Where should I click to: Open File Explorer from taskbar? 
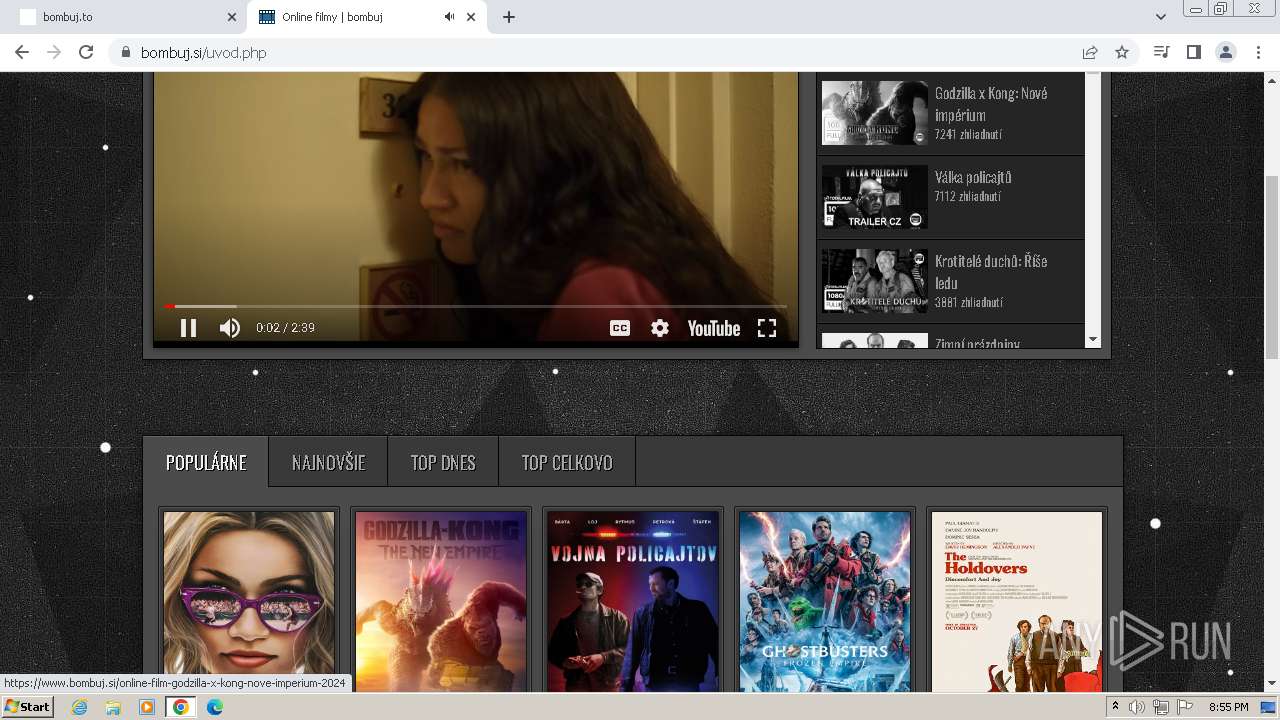(113, 707)
